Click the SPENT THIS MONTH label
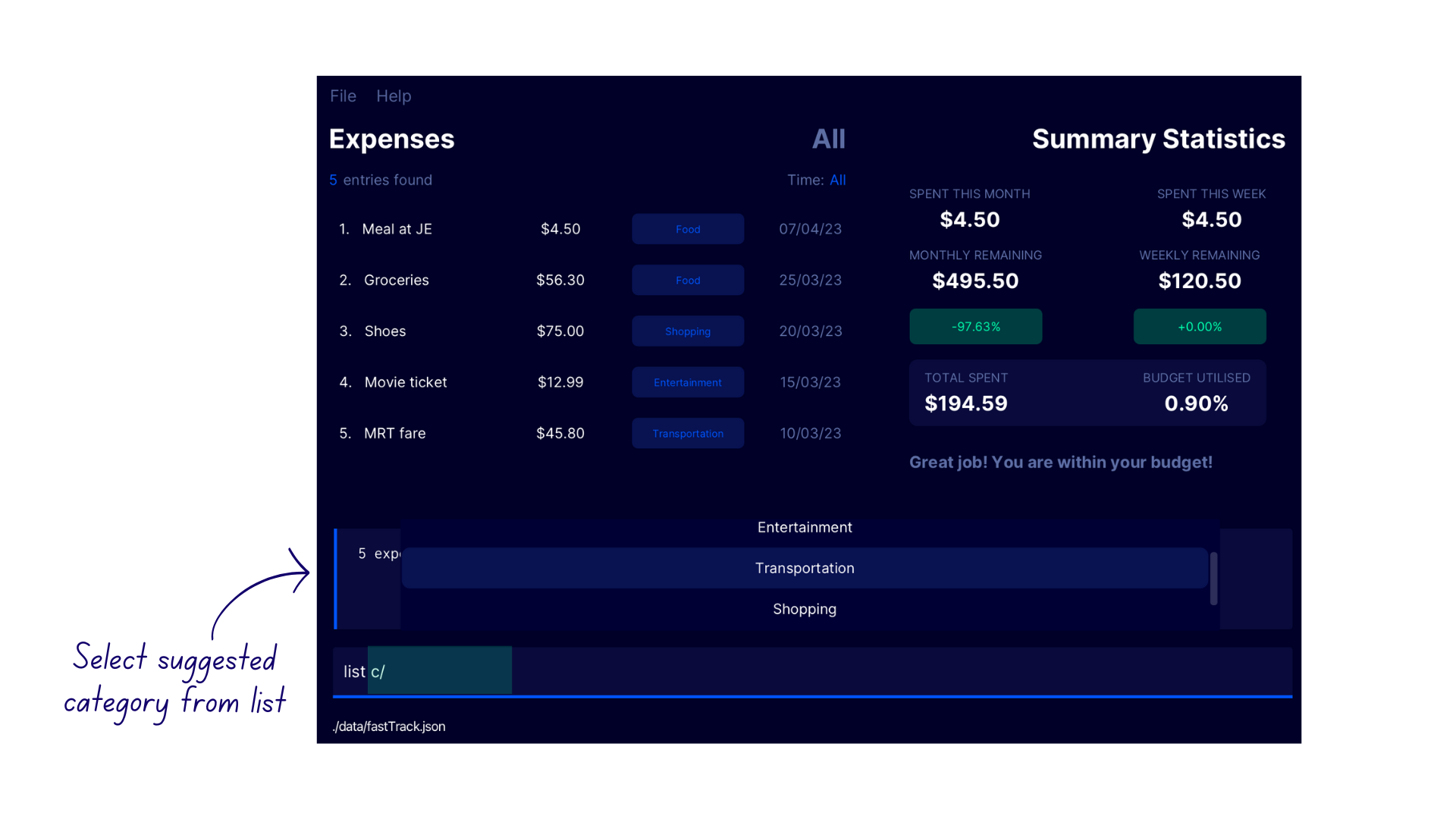 [969, 194]
